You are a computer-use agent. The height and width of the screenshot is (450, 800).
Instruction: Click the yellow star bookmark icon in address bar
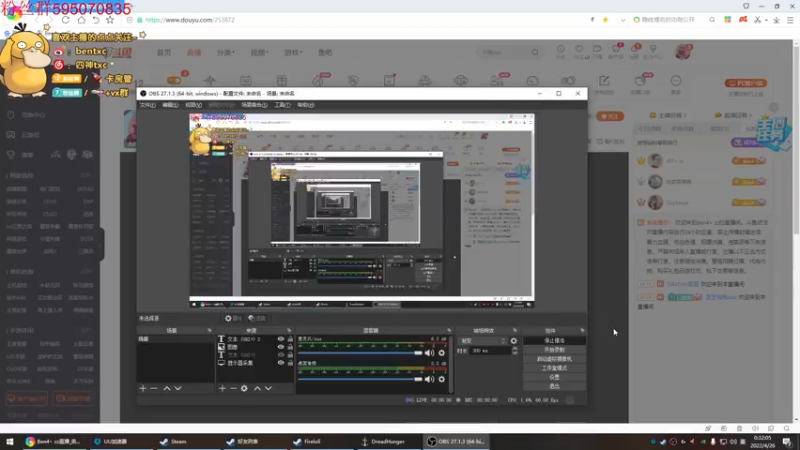tap(605, 20)
